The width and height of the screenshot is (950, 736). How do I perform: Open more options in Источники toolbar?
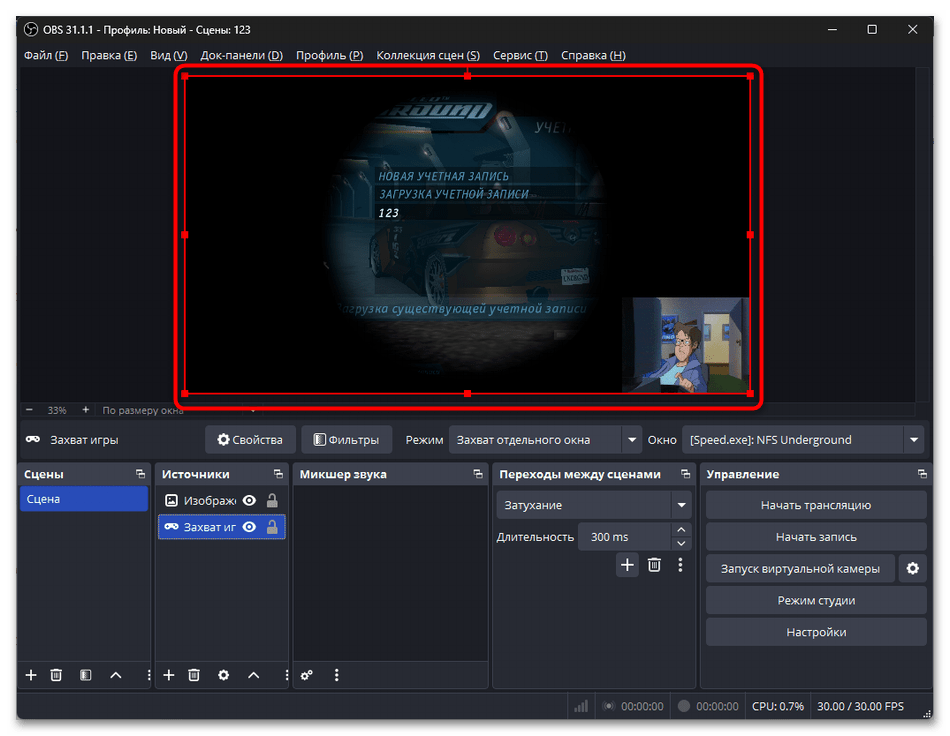[x=286, y=675]
